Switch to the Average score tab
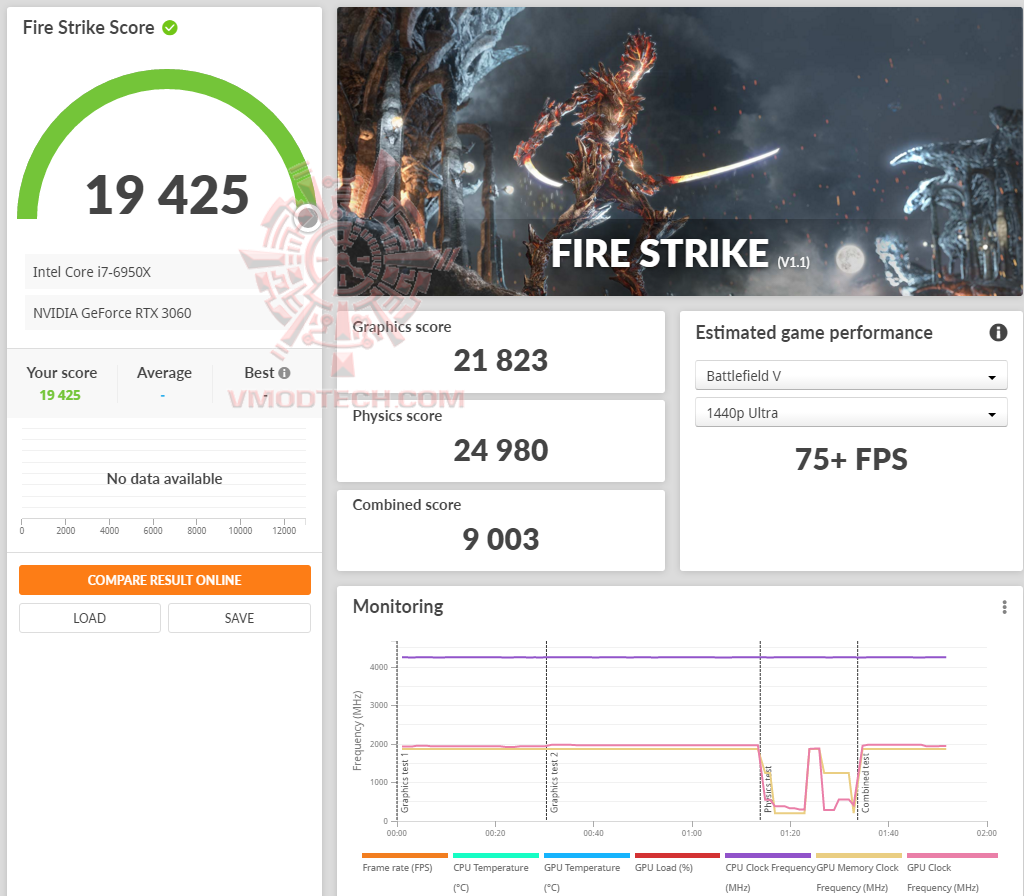The height and width of the screenshot is (896, 1024). coord(164,372)
